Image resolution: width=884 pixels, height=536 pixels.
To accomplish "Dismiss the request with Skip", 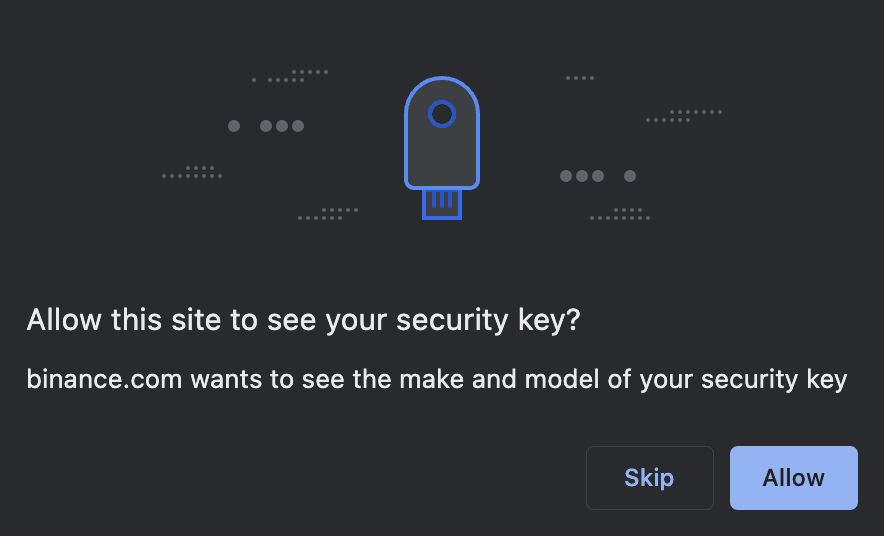I will [x=649, y=478].
